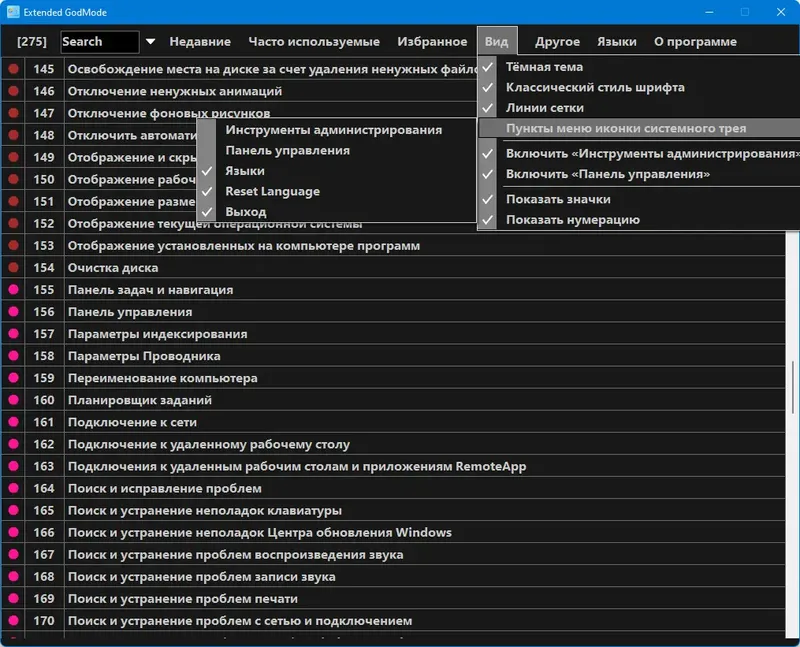
Task: Click the pink dot beside "Параметры Проводника"
Action: [x=11, y=355]
